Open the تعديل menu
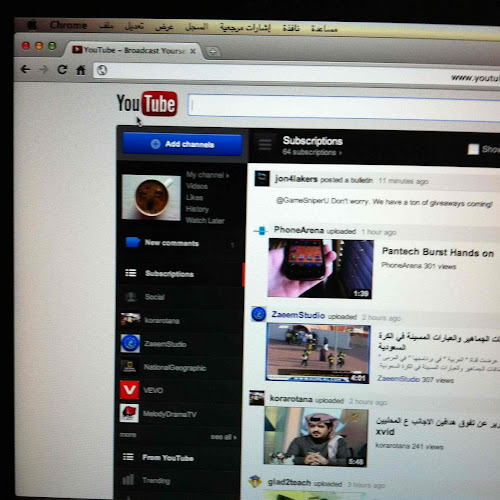Screen dimensions: 500x500 134,26
